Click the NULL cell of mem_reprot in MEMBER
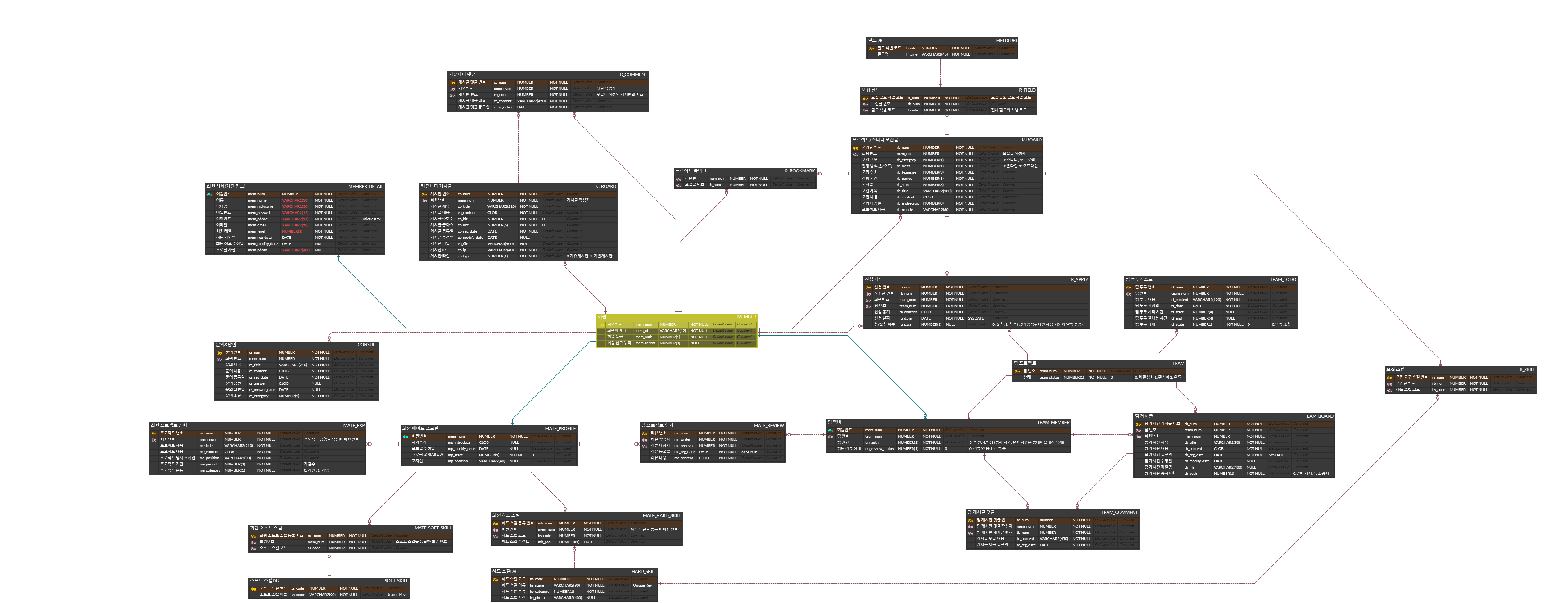This screenshot has height=603, width=1568. pyautogui.click(x=695, y=343)
